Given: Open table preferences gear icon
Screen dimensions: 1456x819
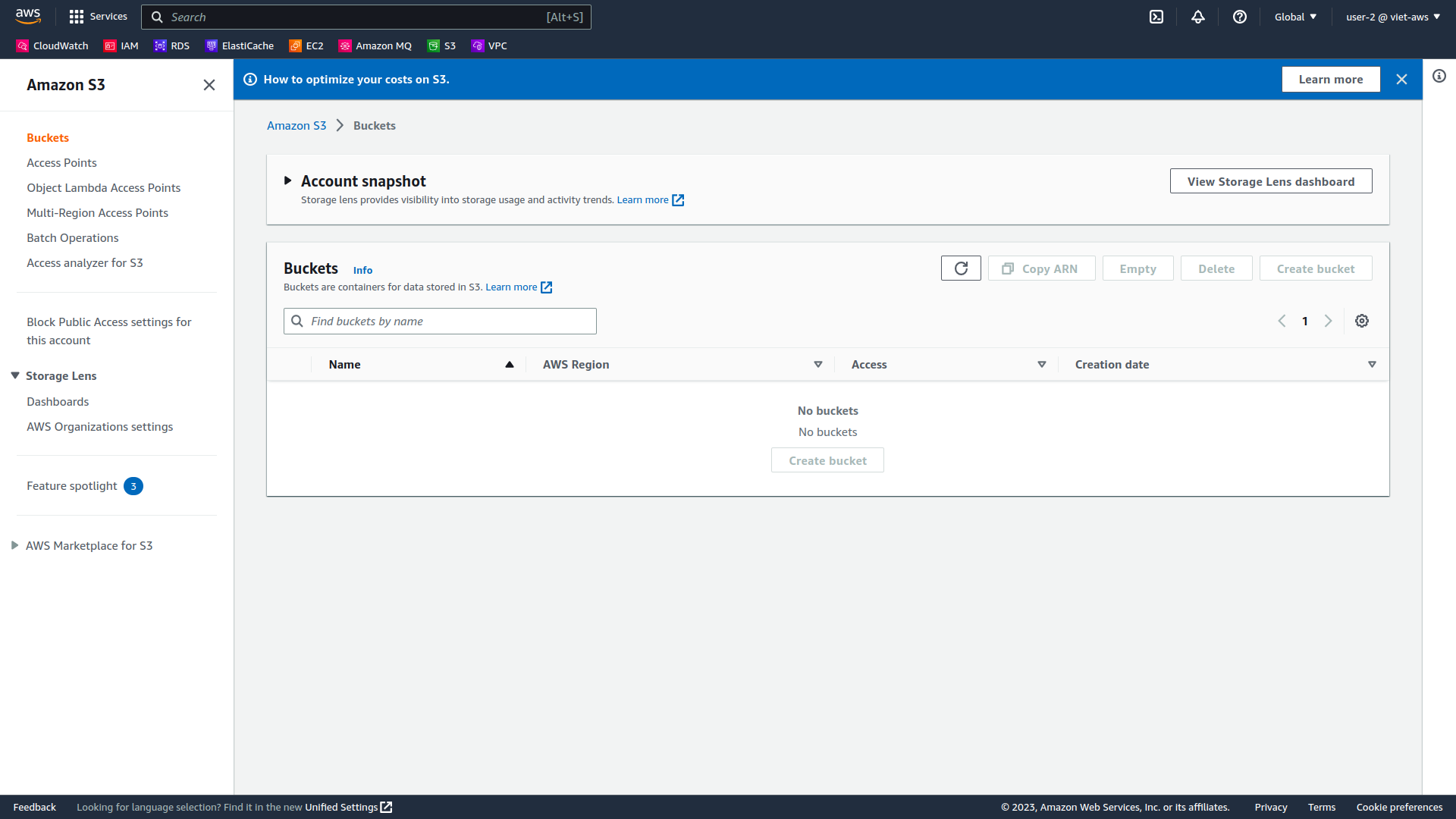Looking at the screenshot, I should (1362, 321).
